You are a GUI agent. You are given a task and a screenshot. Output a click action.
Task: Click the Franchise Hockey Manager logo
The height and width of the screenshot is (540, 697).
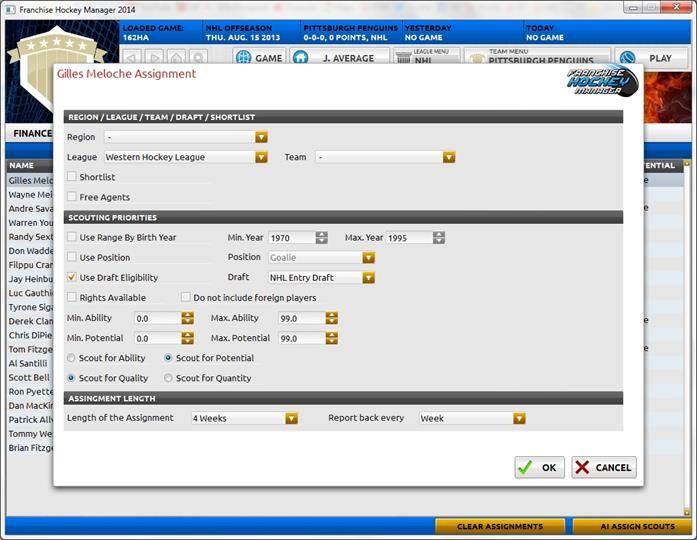click(603, 81)
